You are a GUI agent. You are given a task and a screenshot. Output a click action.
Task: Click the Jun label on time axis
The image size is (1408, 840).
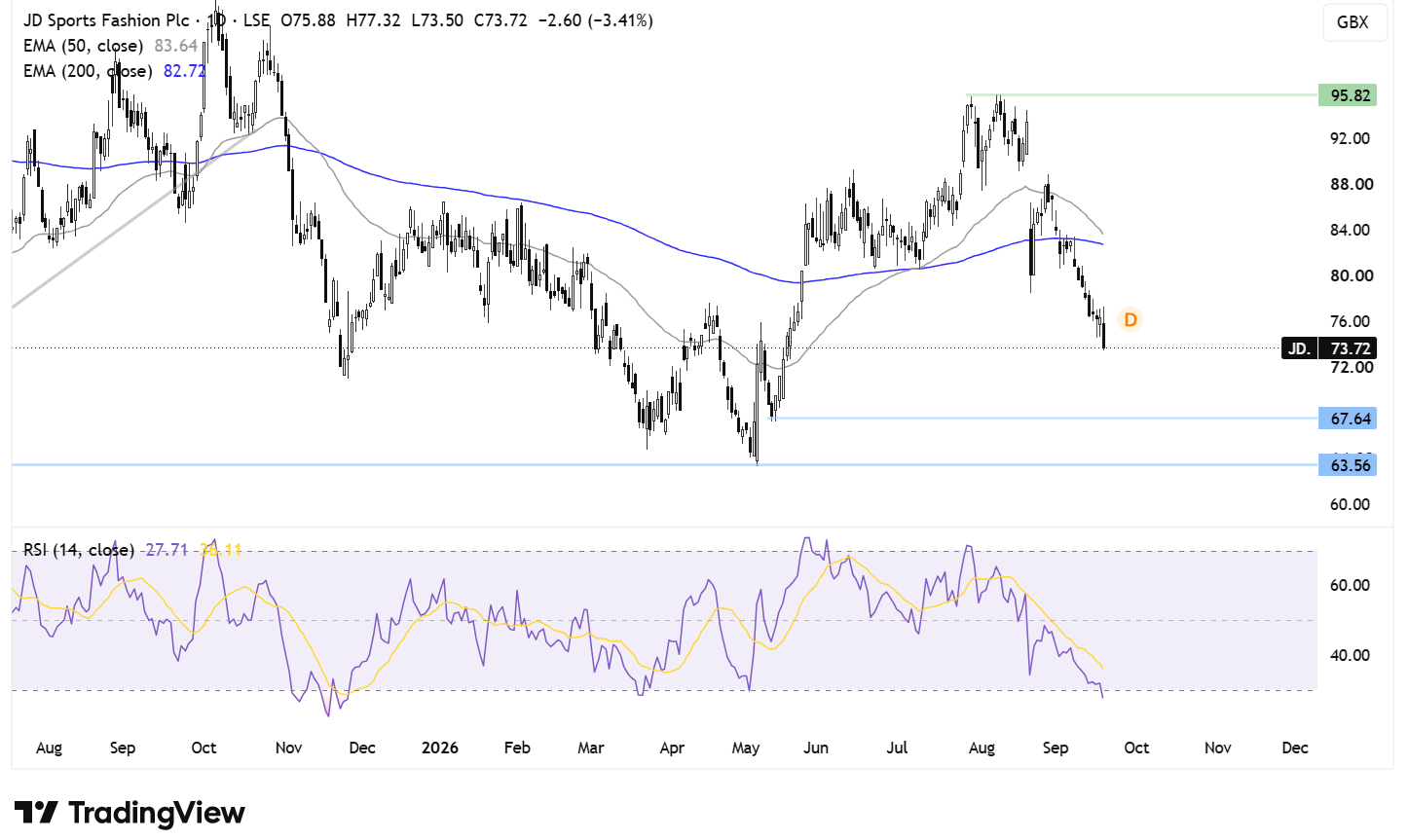pyautogui.click(x=816, y=748)
